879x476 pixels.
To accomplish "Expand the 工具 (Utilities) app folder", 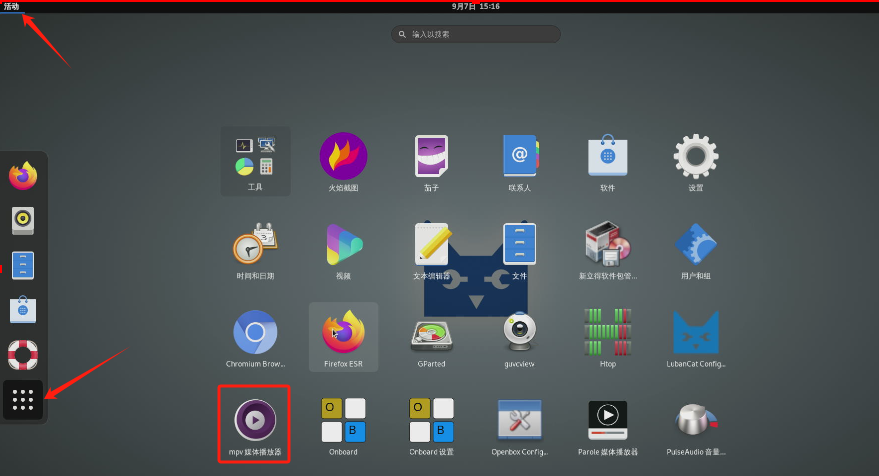I will [255, 156].
